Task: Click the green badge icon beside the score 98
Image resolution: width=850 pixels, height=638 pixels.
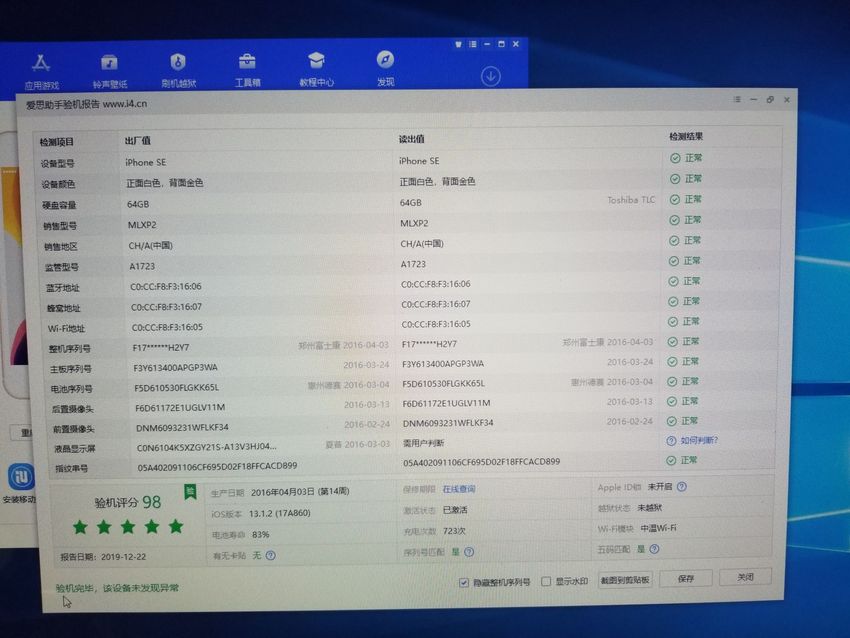Action: click(x=190, y=492)
